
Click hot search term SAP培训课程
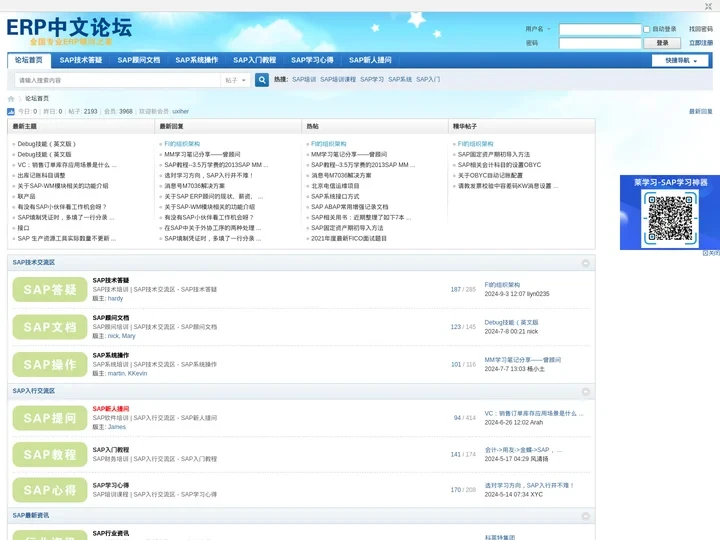coord(338,79)
